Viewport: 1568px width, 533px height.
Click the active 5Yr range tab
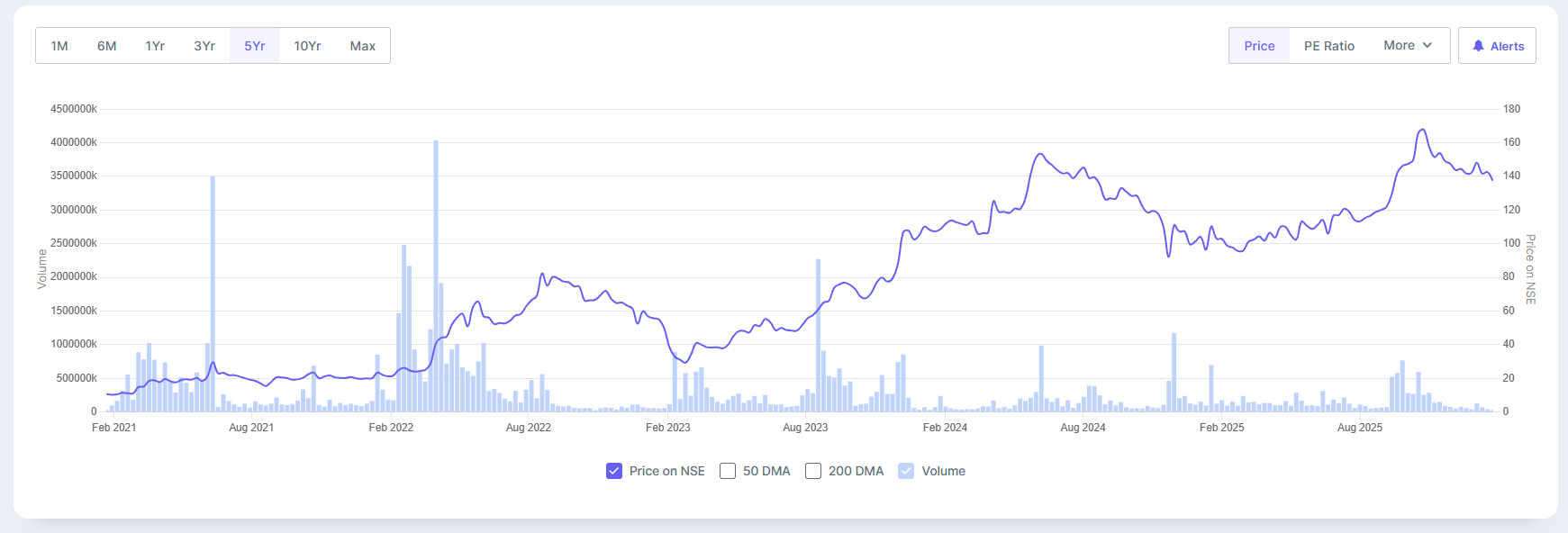(255, 46)
